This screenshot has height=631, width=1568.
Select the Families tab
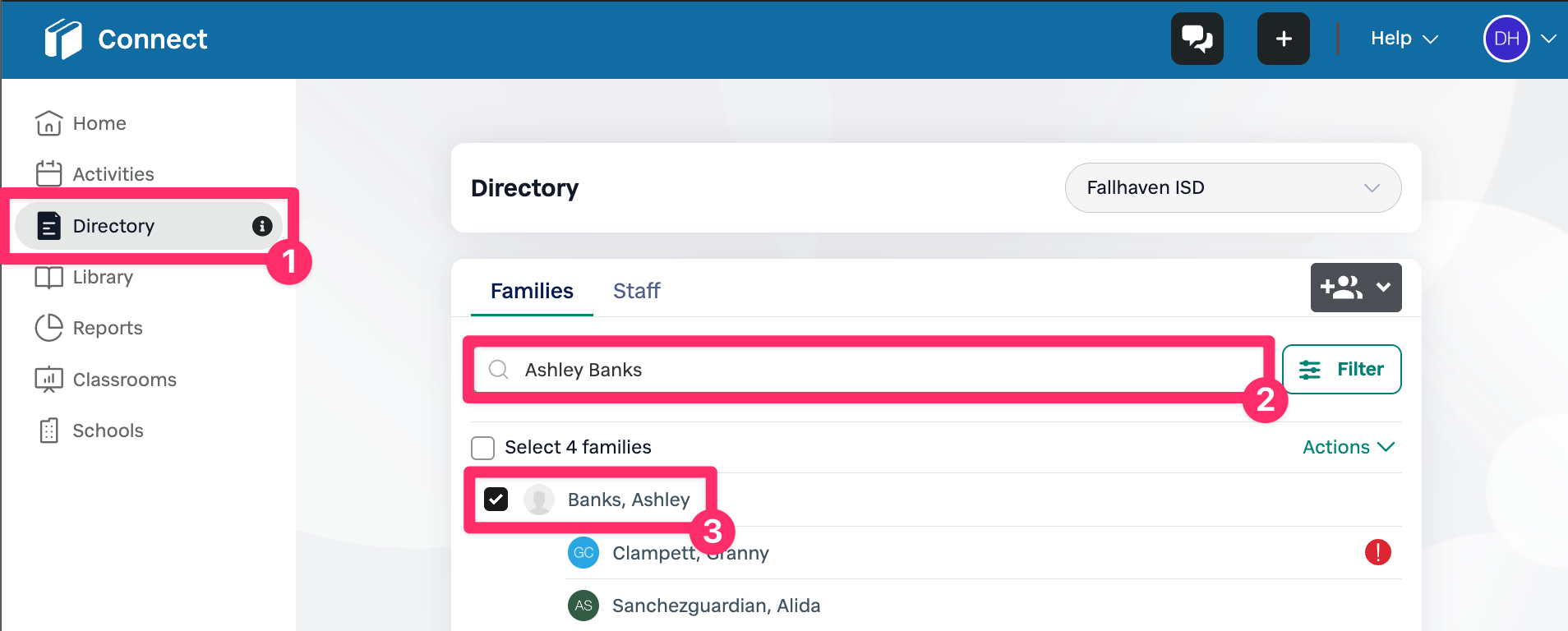point(532,291)
